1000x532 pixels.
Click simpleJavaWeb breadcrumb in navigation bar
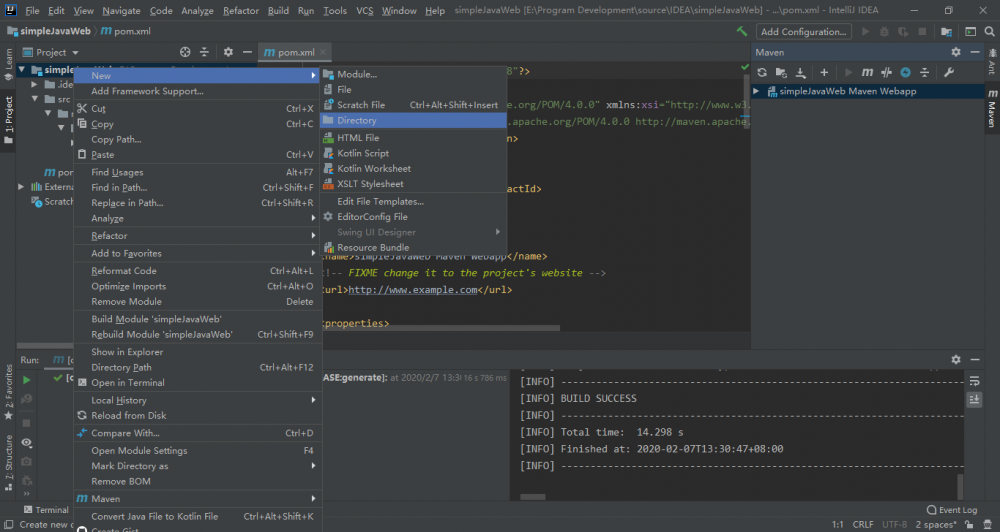(49, 31)
